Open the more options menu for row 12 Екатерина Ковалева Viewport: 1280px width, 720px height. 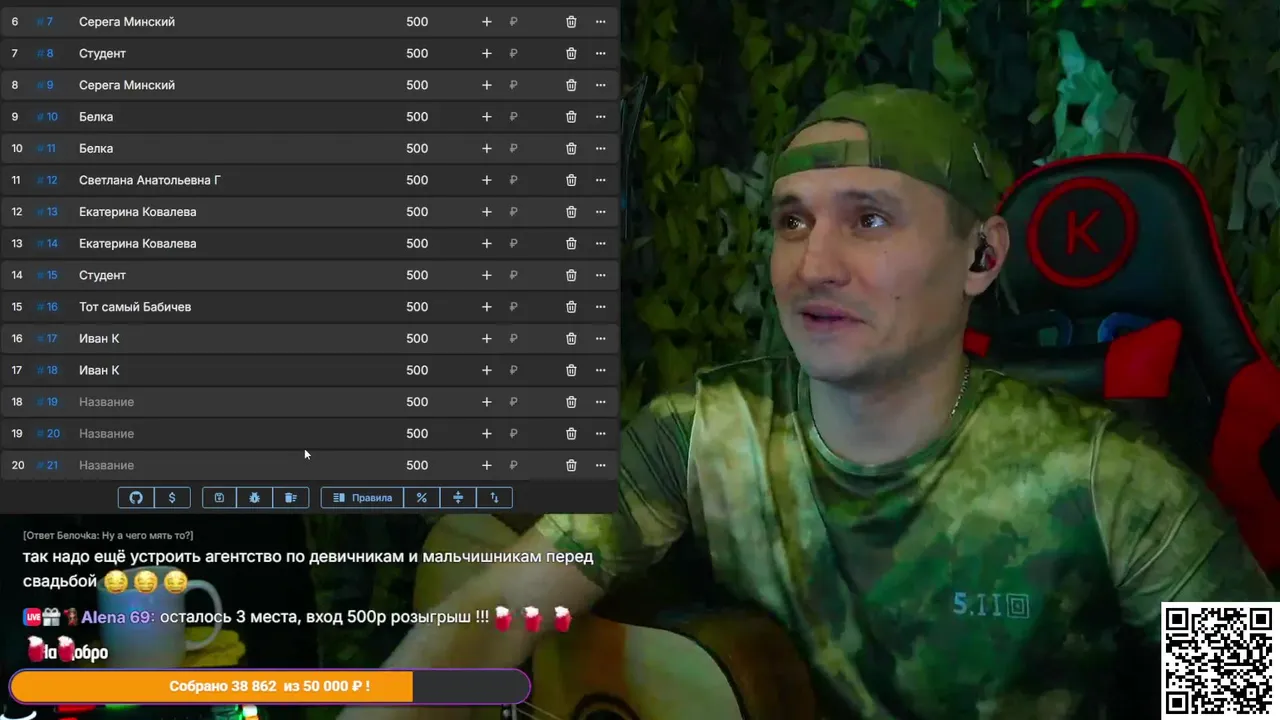(601, 212)
